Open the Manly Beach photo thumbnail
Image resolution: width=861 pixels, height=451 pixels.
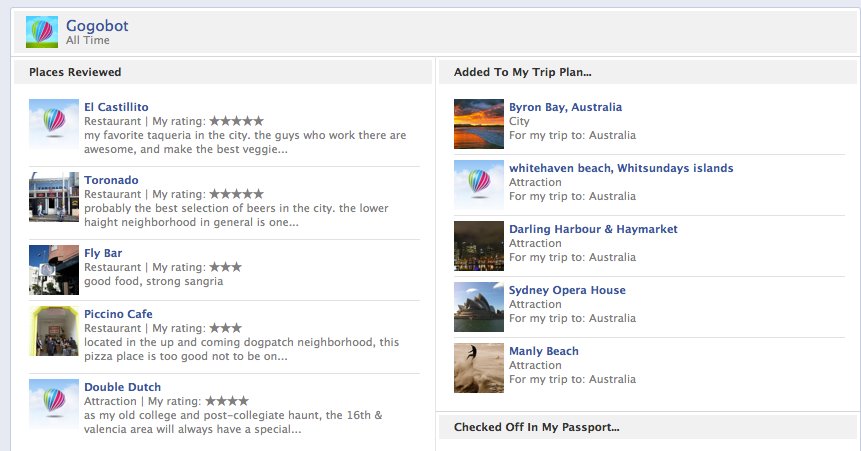coord(479,368)
